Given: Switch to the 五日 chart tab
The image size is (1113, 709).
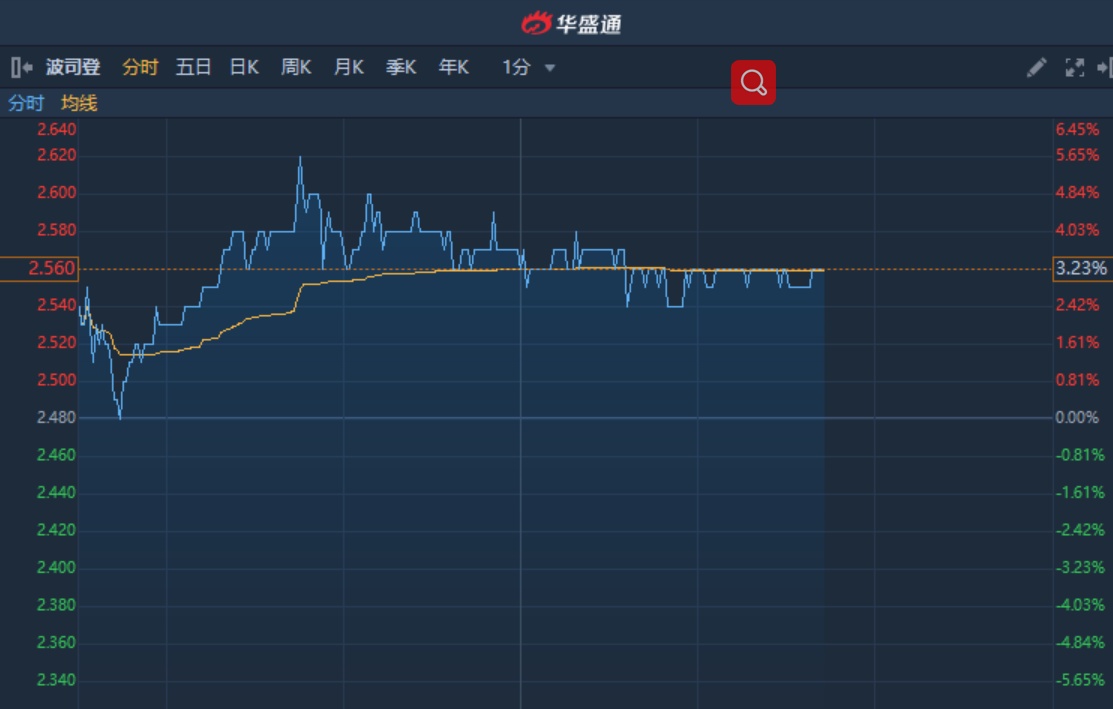Looking at the screenshot, I should (193, 67).
